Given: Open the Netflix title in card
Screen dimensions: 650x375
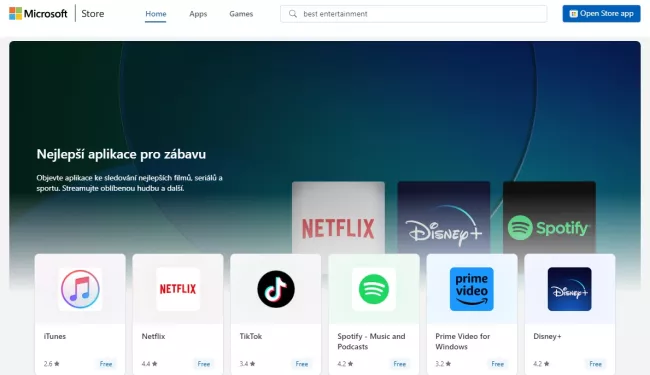Looking at the screenshot, I should [153, 336].
